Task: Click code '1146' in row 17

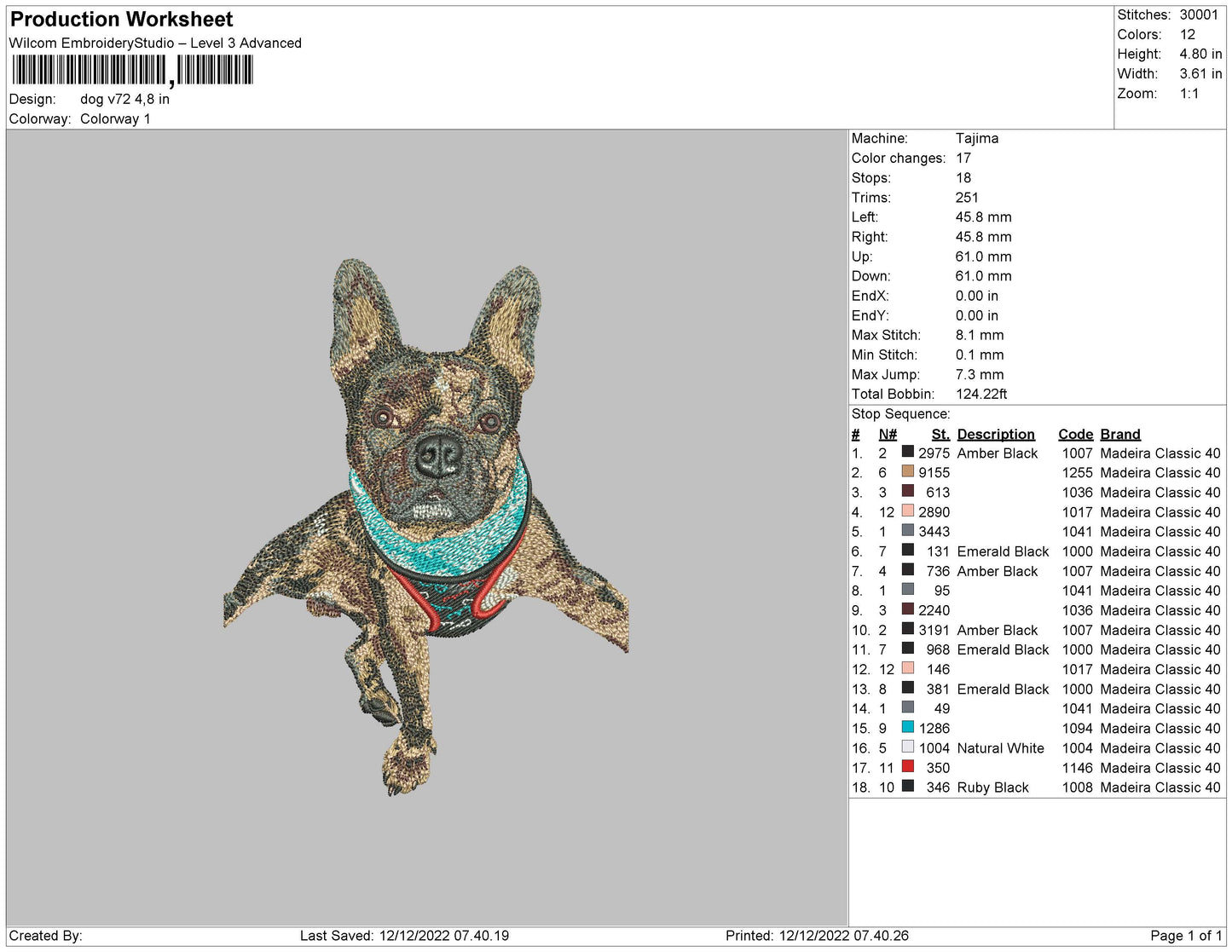Action: 1078,768
